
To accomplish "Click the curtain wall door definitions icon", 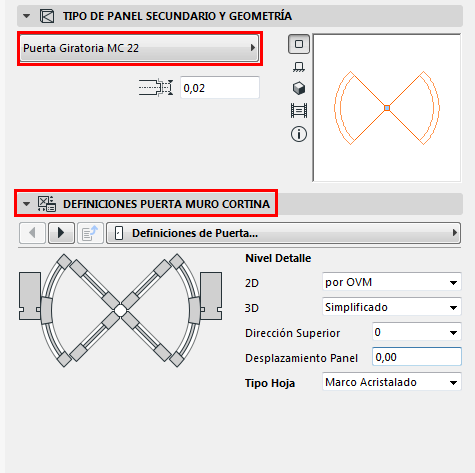I will (x=46, y=204).
